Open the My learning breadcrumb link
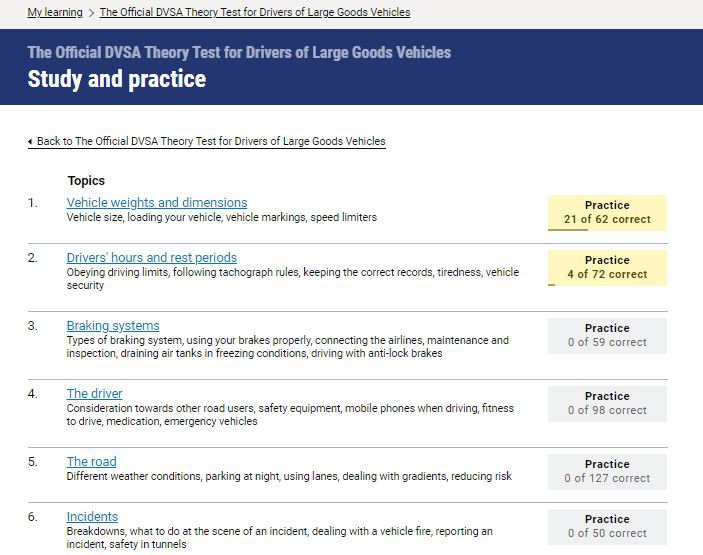 (x=55, y=13)
